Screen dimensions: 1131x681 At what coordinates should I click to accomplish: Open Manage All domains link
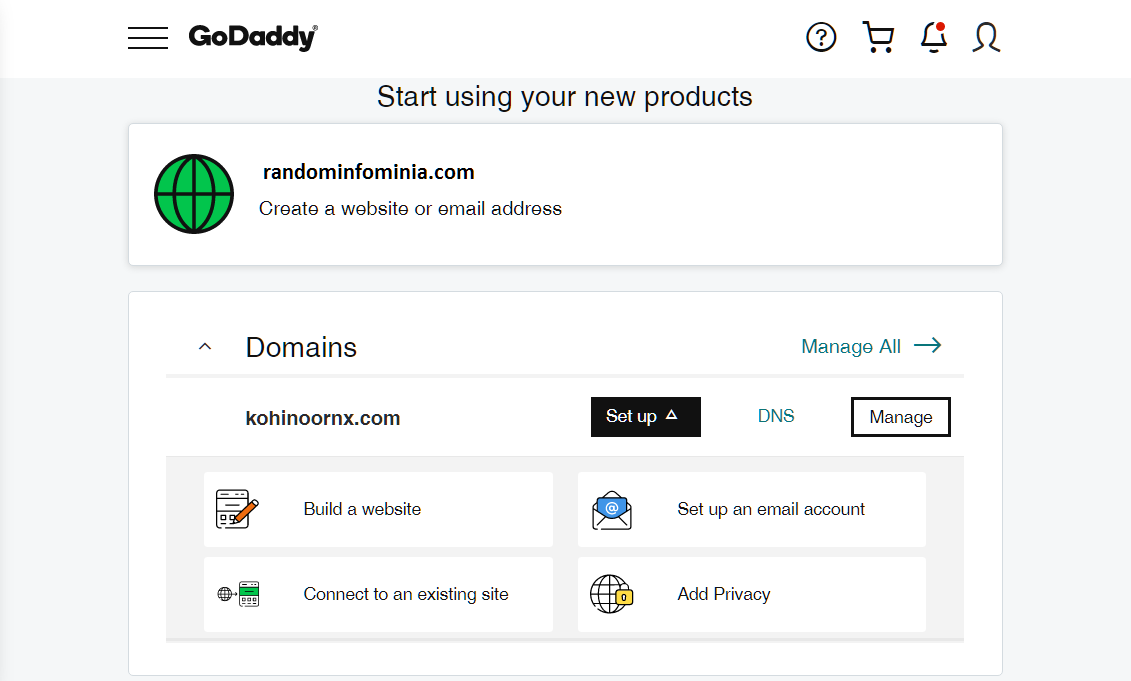pos(851,347)
